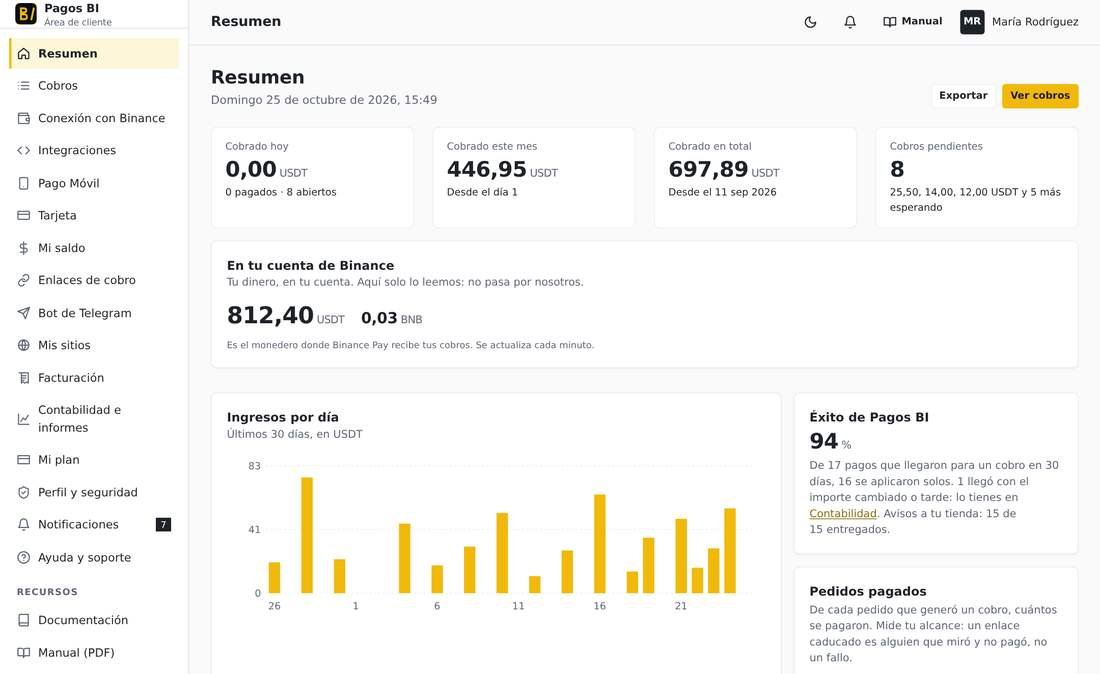Select Mi saldo menu item
This screenshot has width=1100, height=674.
(x=94, y=248)
